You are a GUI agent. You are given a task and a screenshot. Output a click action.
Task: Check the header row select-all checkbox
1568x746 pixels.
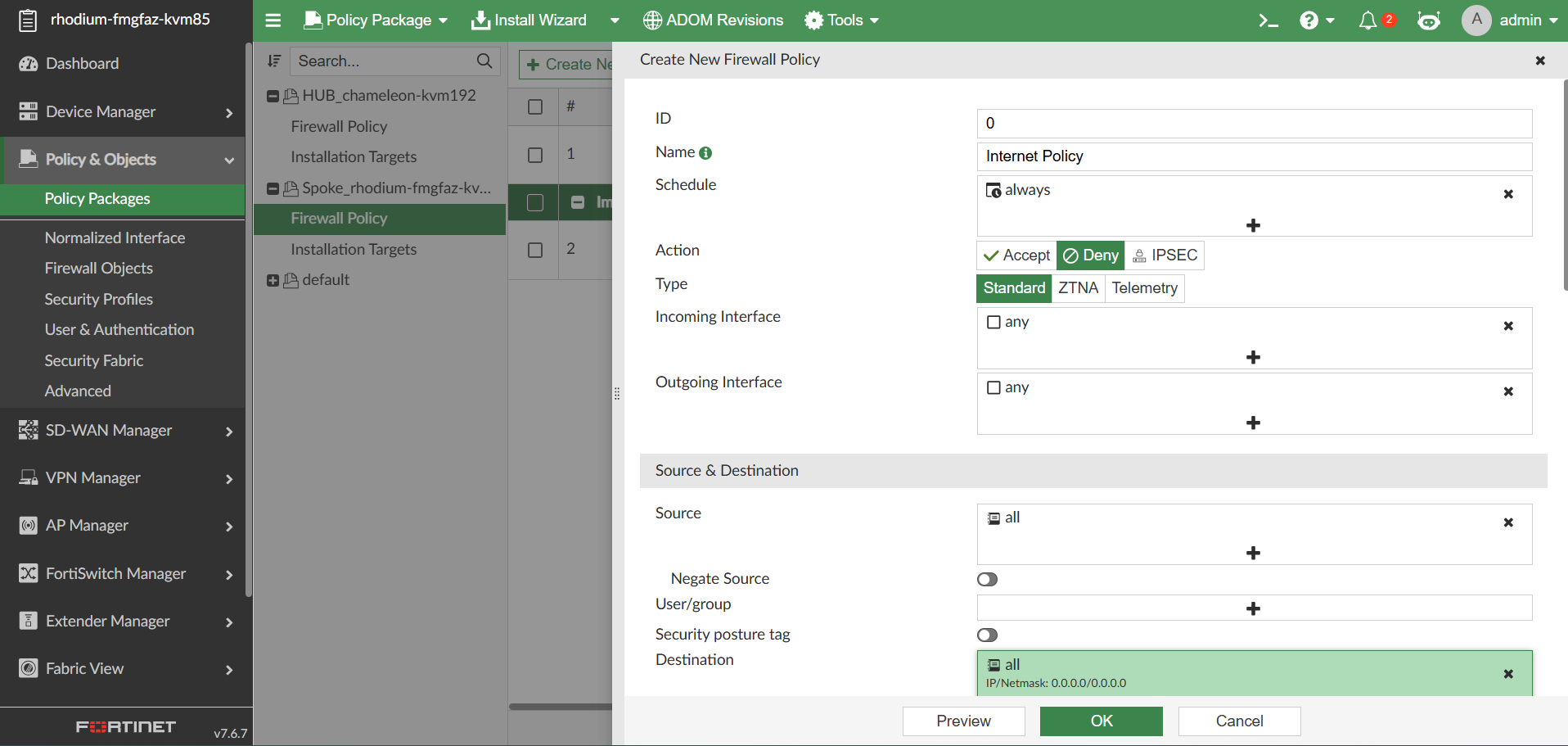pos(535,107)
